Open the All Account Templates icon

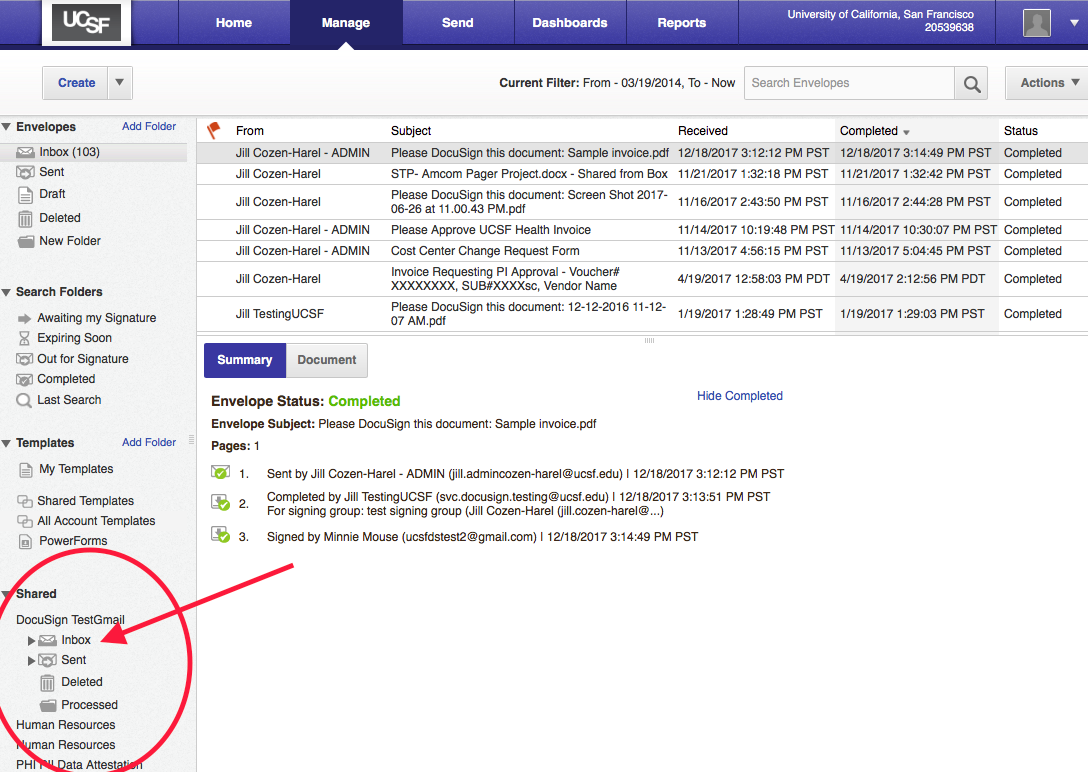pyautogui.click(x=25, y=521)
